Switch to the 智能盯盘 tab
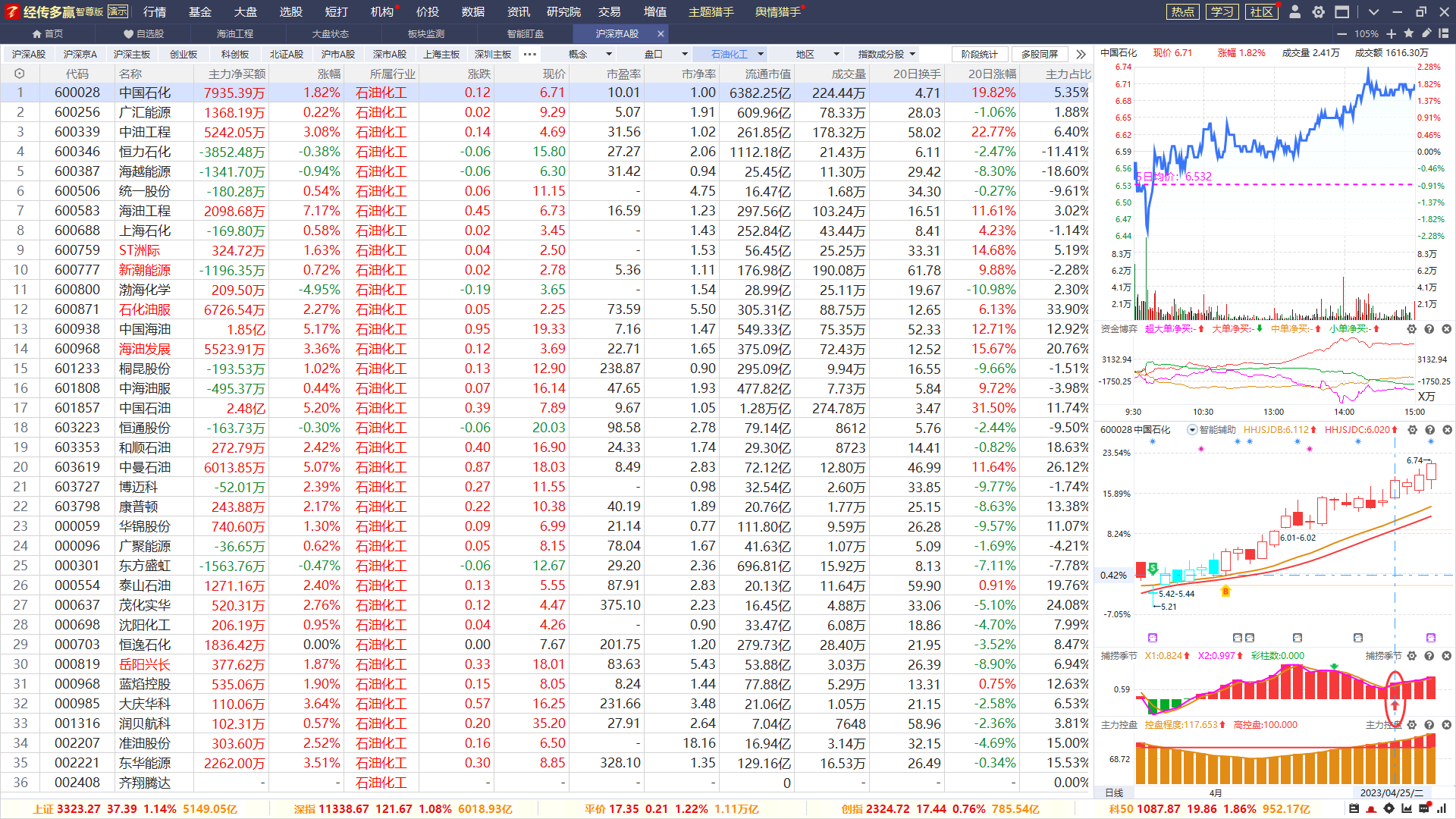The width and height of the screenshot is (1456, 819). click(526, 34)
